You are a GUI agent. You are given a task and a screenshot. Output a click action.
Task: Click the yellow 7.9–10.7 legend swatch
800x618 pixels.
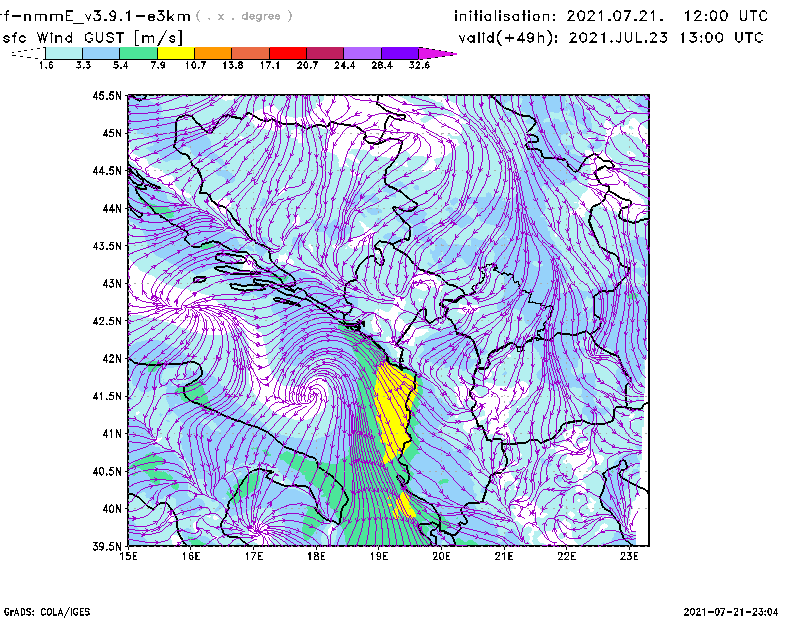tap(176, 53)
